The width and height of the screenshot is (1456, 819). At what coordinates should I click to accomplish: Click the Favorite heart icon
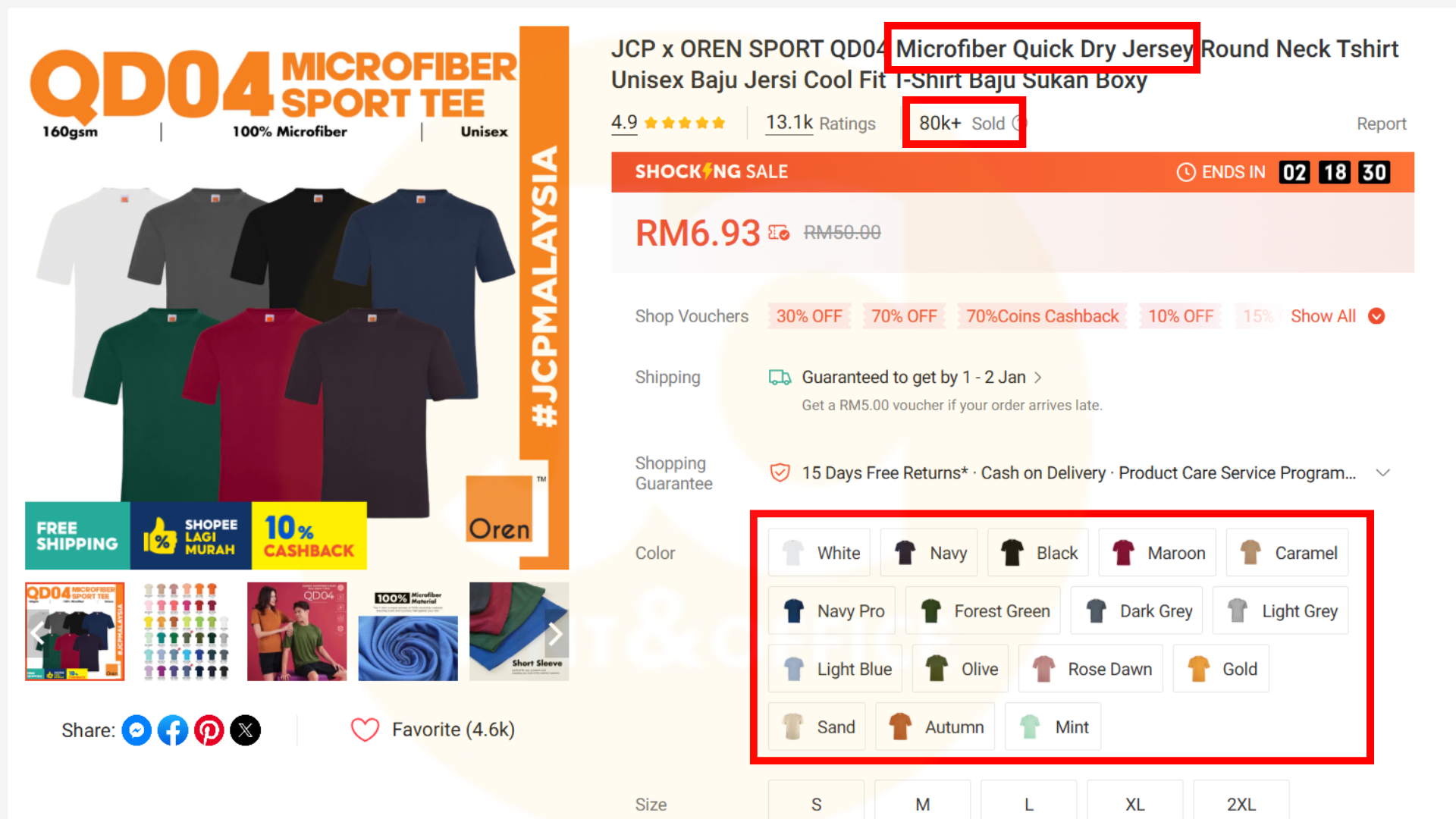click(x=365, y=730)
